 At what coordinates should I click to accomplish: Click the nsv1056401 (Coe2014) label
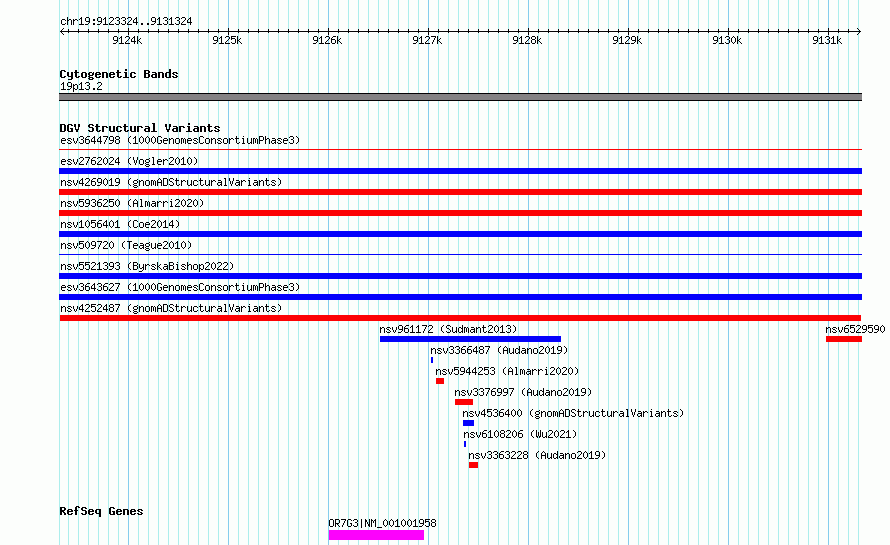pos(120,224)
